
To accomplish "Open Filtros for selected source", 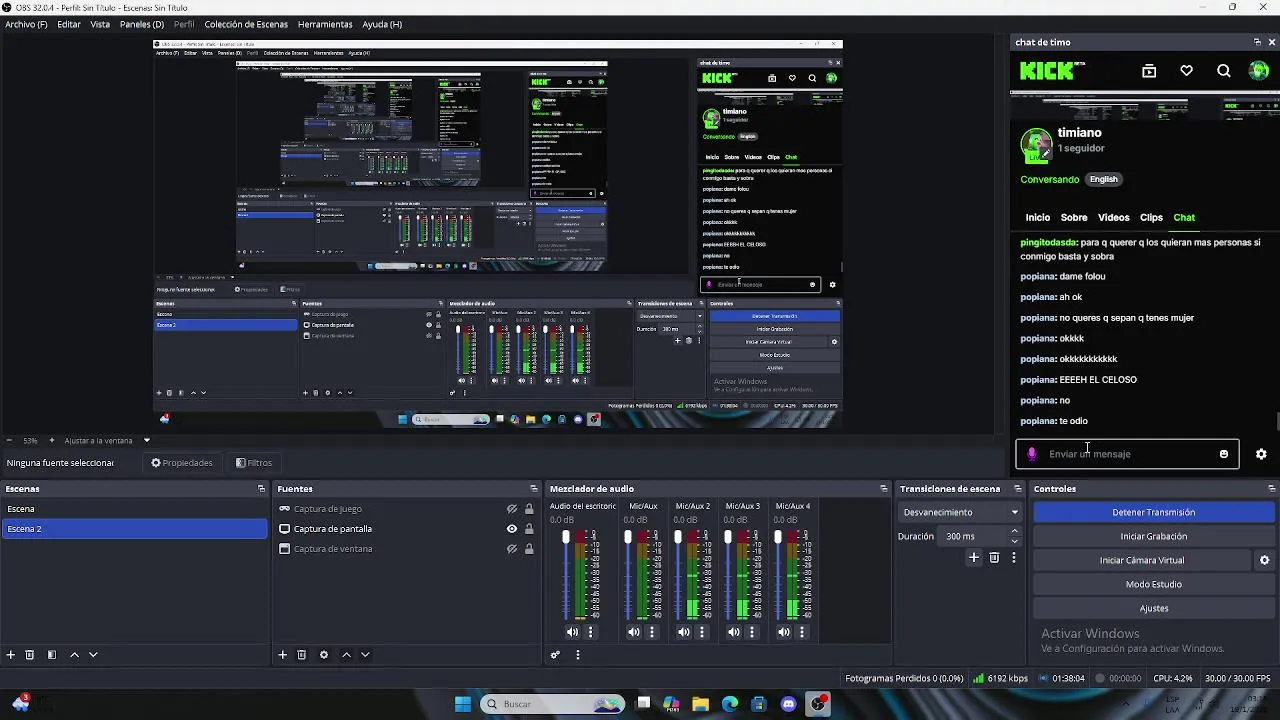I will pyautogui.click(x=254, y=463).
